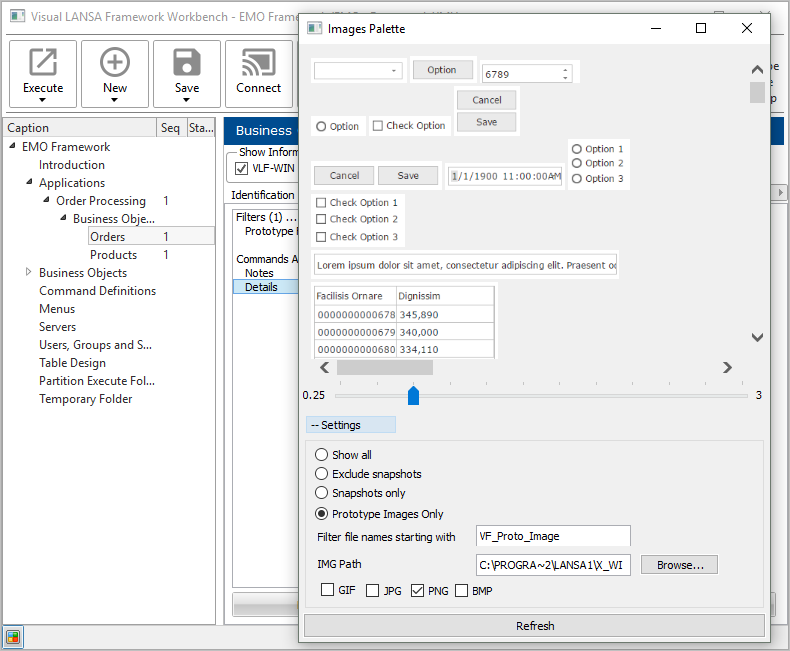Select Snapshots only radio button

click(x=321, y=492)
